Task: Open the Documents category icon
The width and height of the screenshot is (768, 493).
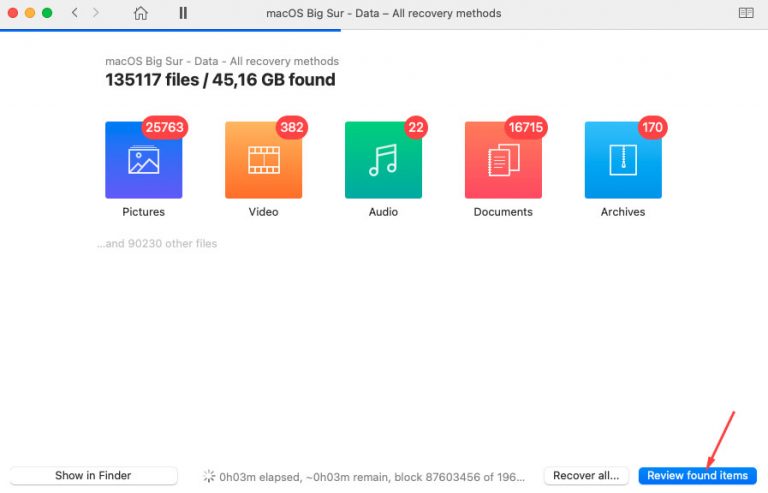Action: 503,161
